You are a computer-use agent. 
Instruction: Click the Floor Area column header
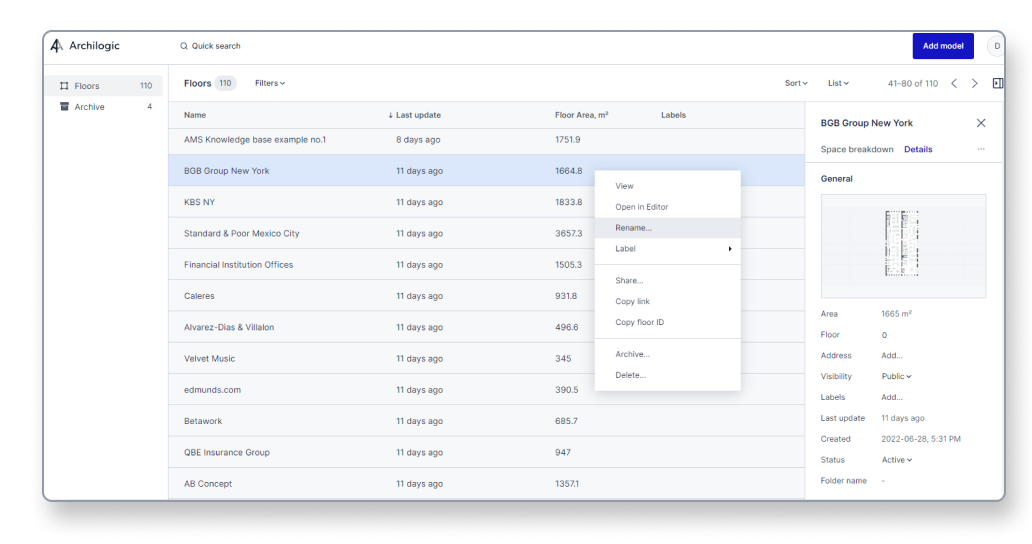(581, 115)
